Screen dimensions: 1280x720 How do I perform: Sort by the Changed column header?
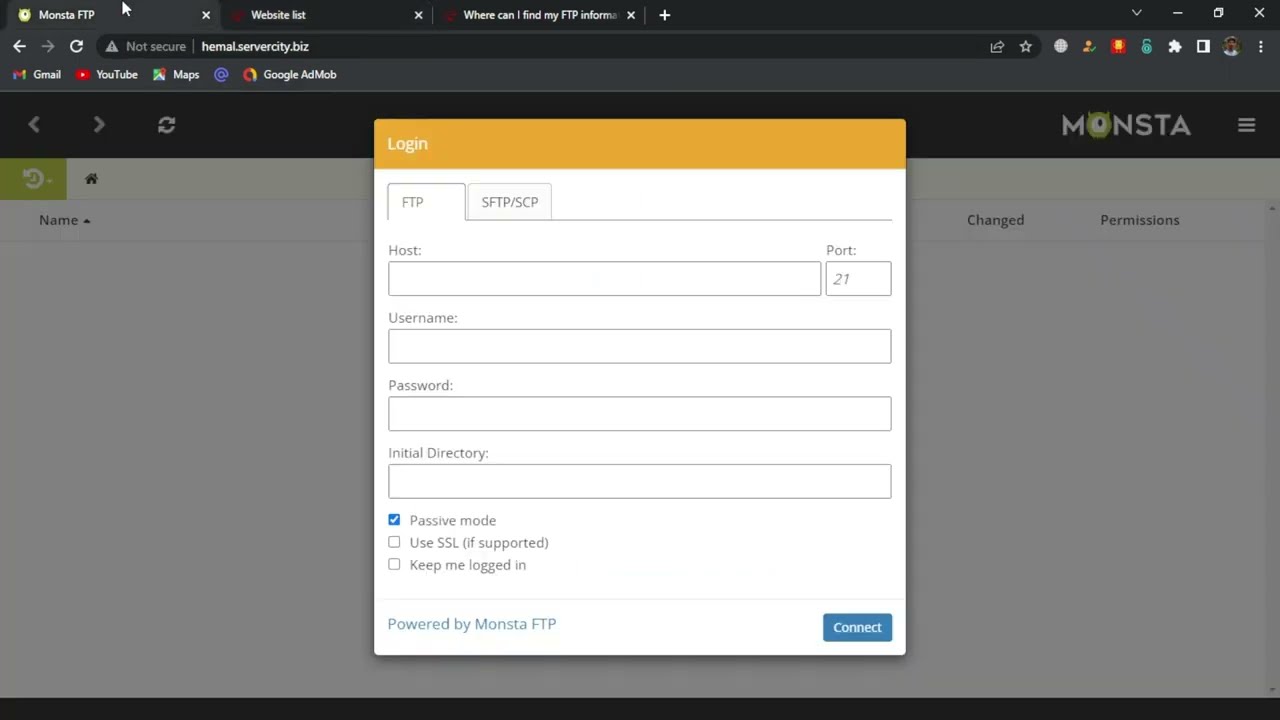tap(995, 220)
